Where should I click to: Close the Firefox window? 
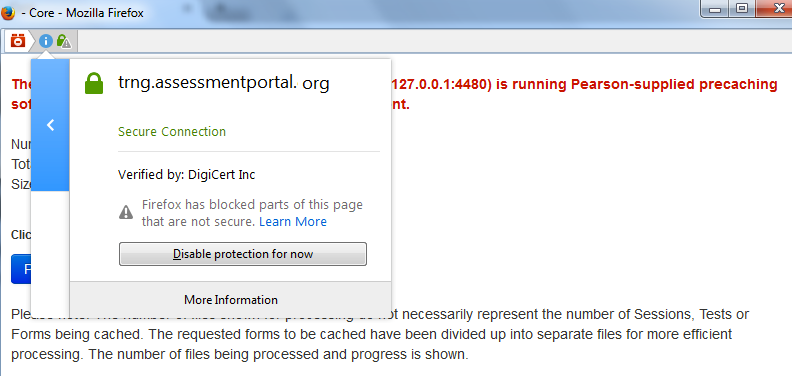tap(775, 9)
